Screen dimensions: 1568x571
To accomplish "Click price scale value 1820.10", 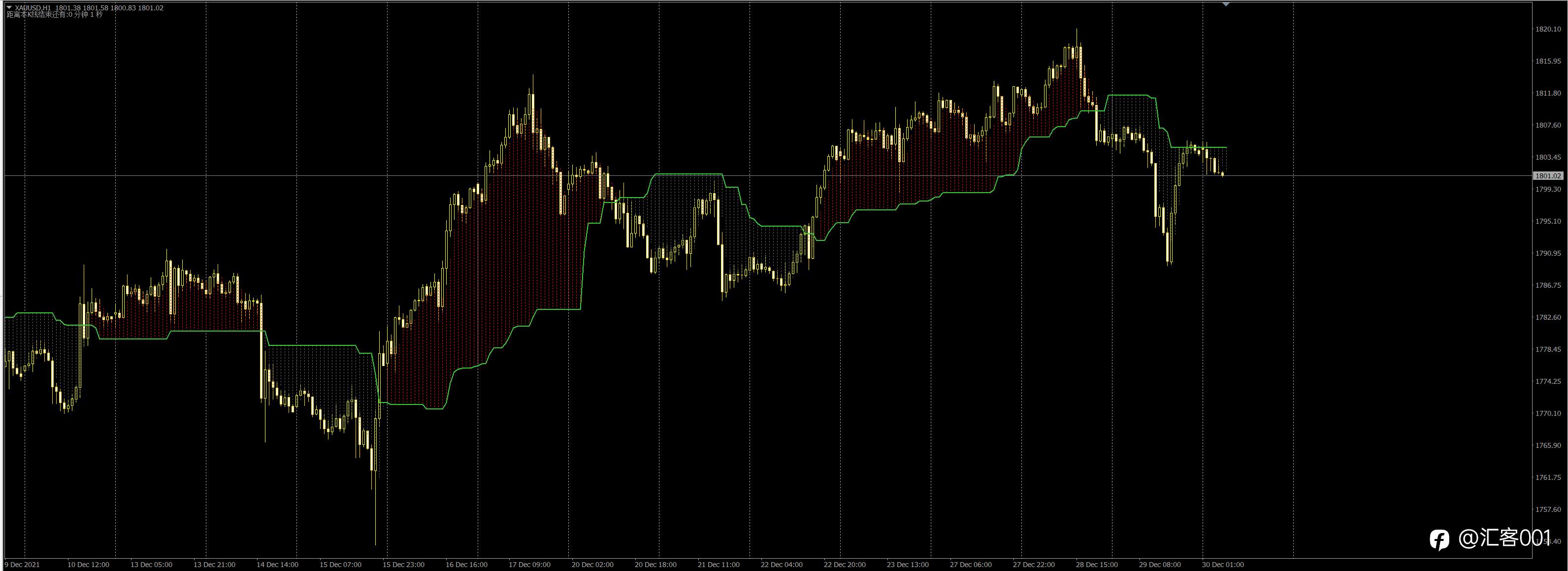I will pos(1547,29).
